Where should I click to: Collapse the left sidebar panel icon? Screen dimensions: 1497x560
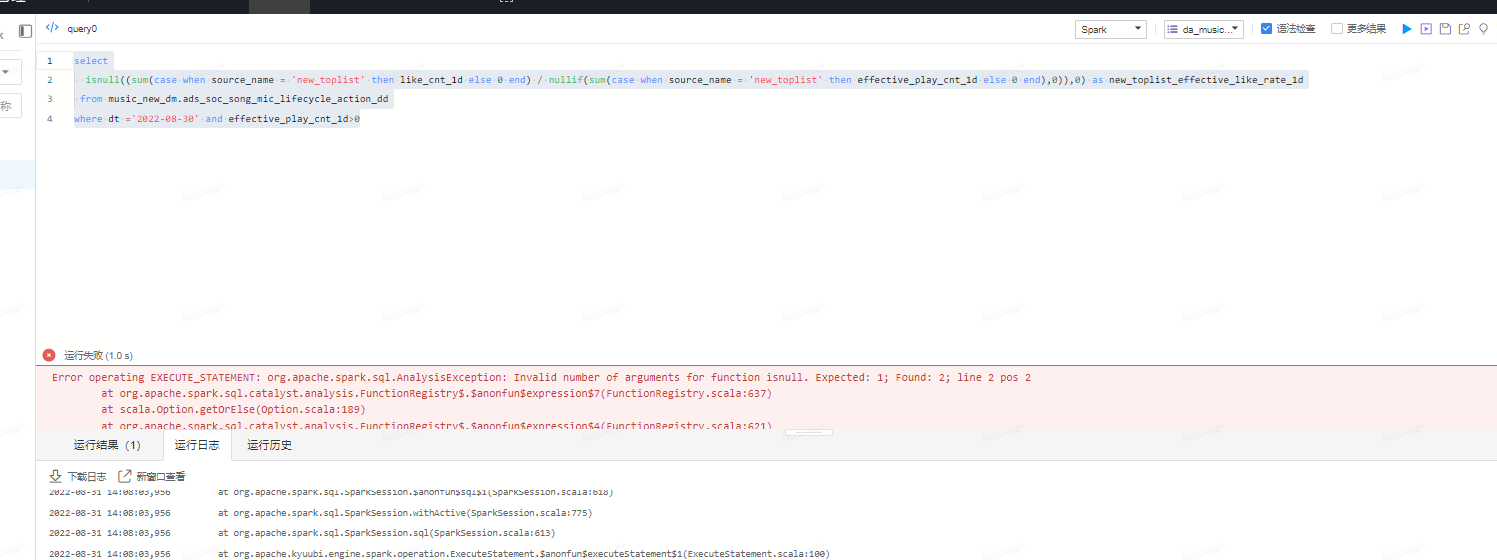coord(25,31)
